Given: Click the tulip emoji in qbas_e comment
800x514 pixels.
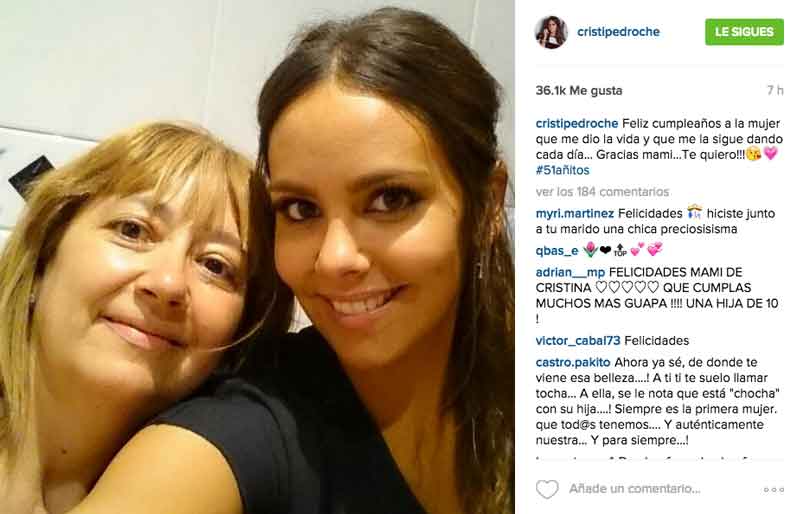Looking at the screenshot, I should 589,250.
